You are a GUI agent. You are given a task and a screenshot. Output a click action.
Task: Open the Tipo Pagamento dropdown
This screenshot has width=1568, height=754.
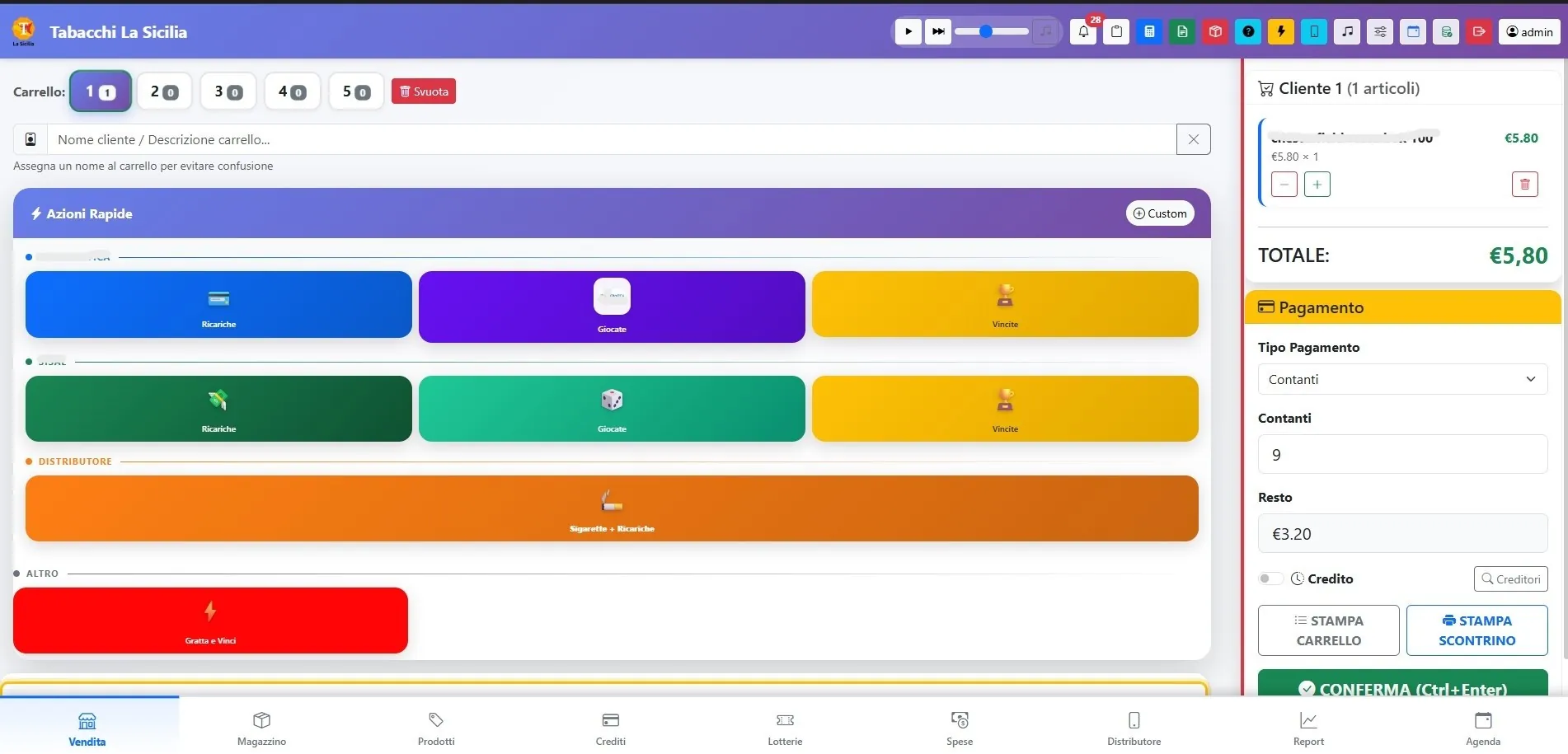(x=1402, y=379)
